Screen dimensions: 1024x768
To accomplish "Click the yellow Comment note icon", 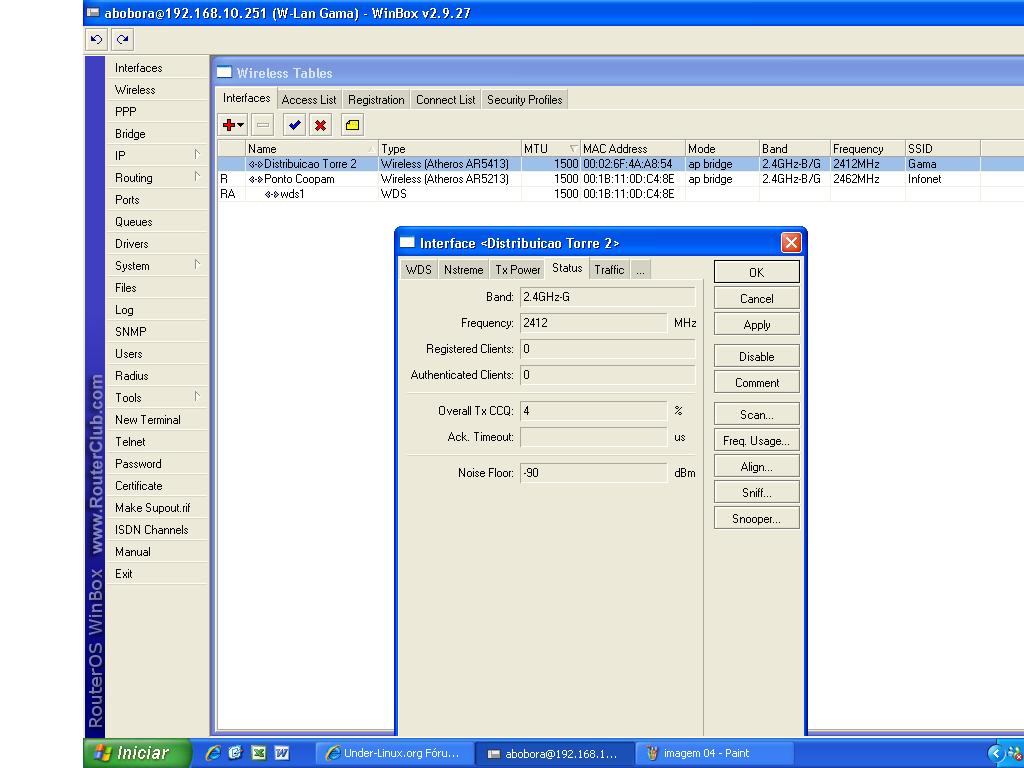I will (352, 125).
